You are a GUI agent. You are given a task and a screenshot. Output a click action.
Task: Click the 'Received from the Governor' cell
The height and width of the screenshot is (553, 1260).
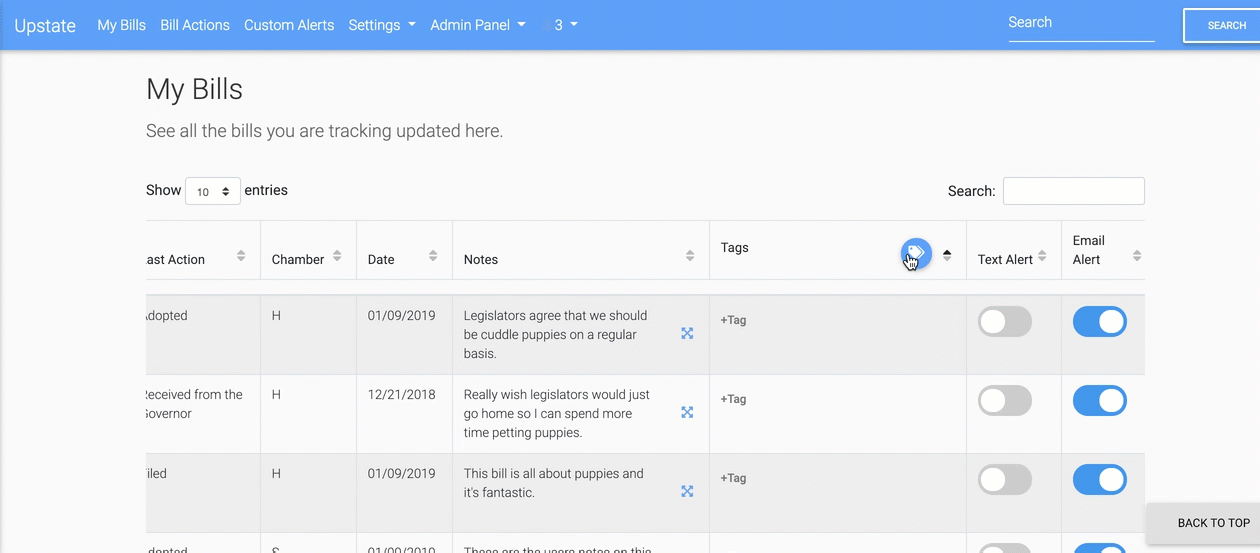point(203,414)
